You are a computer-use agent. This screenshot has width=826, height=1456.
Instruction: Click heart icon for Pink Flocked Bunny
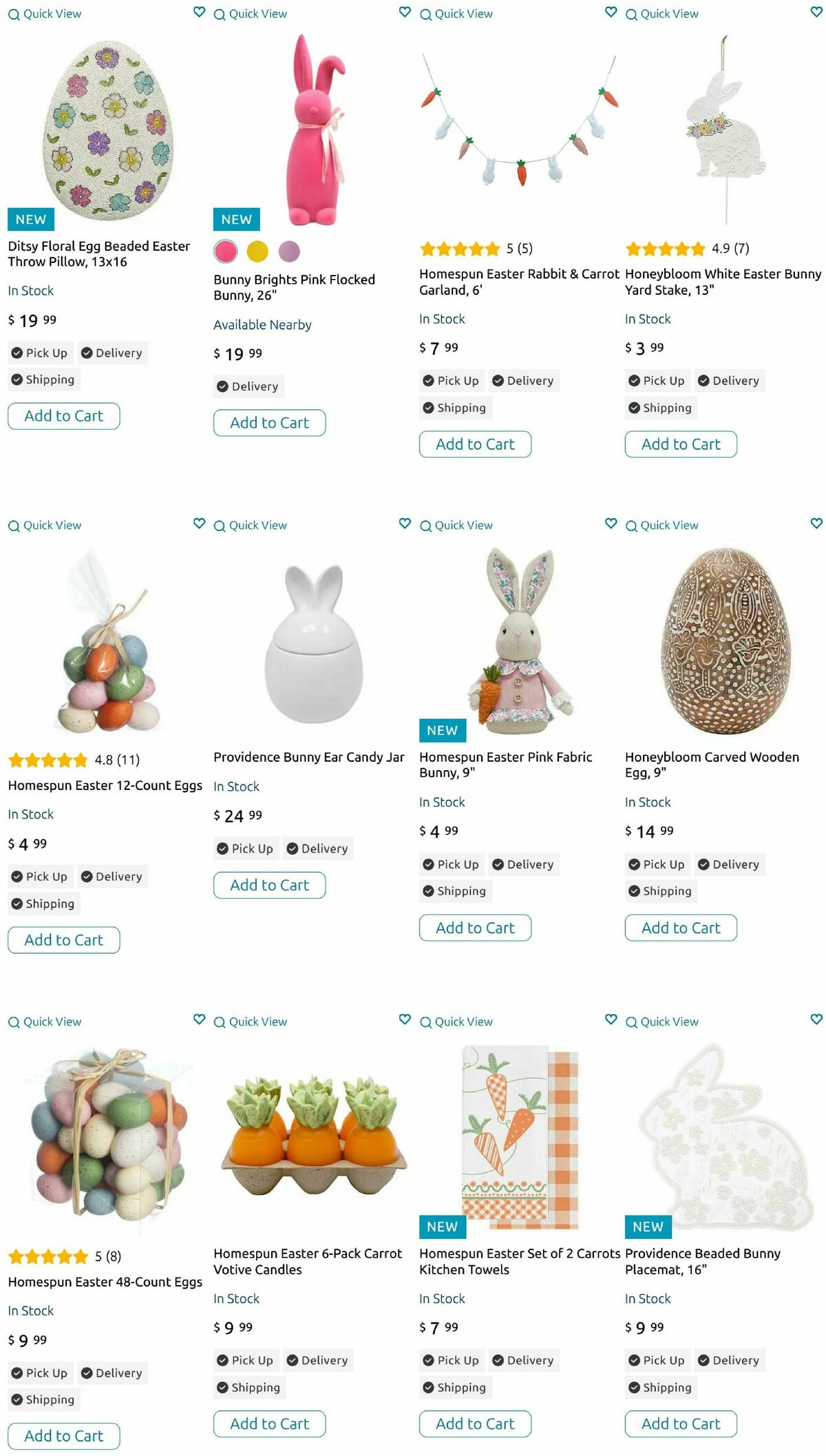click(x=405, y=12)
